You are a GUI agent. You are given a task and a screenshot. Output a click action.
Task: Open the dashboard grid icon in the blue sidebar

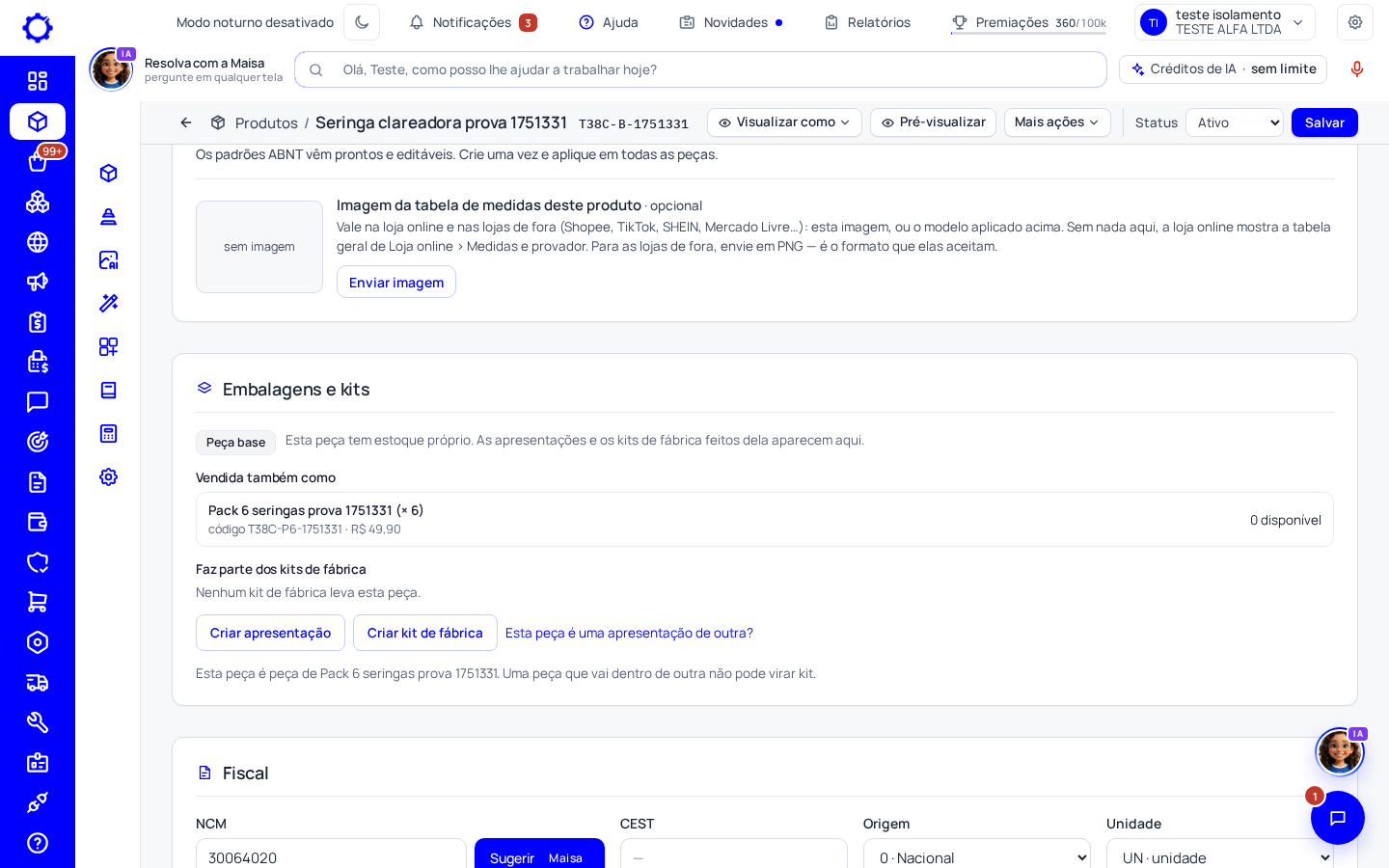click(x=38, y=81)
